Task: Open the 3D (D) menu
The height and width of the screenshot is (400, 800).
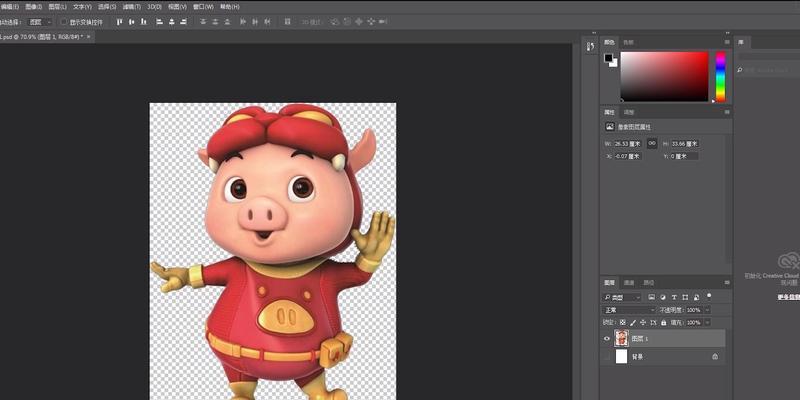Action: (x=154, y=7)
